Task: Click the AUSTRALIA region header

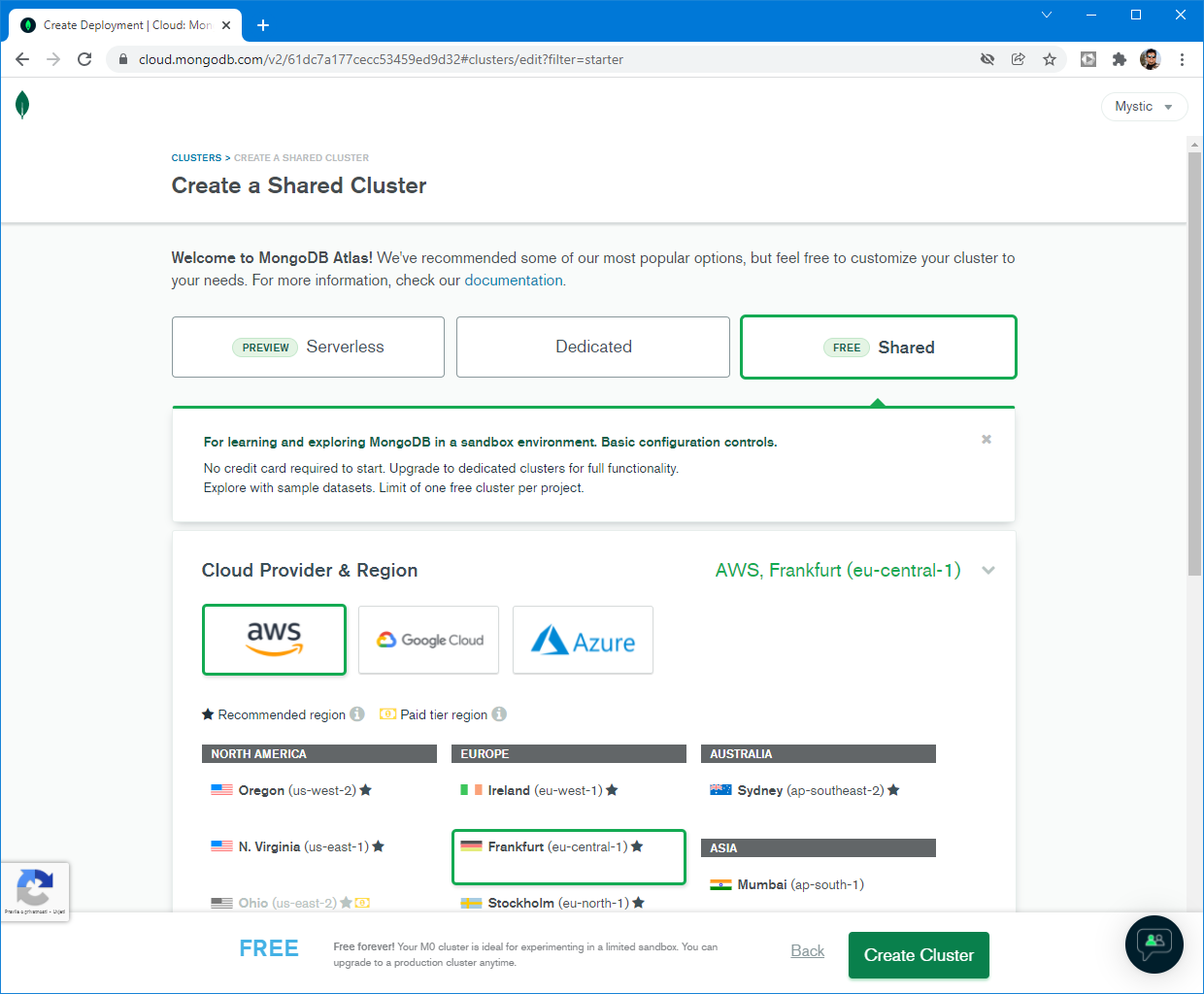Action: (x=819, y=754)
